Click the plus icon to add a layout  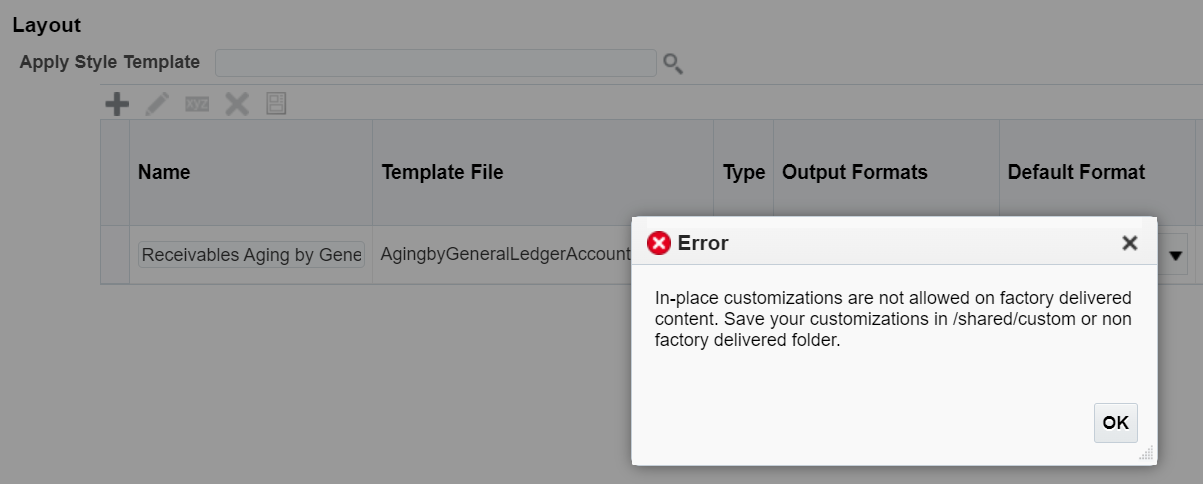pos(118,103)
